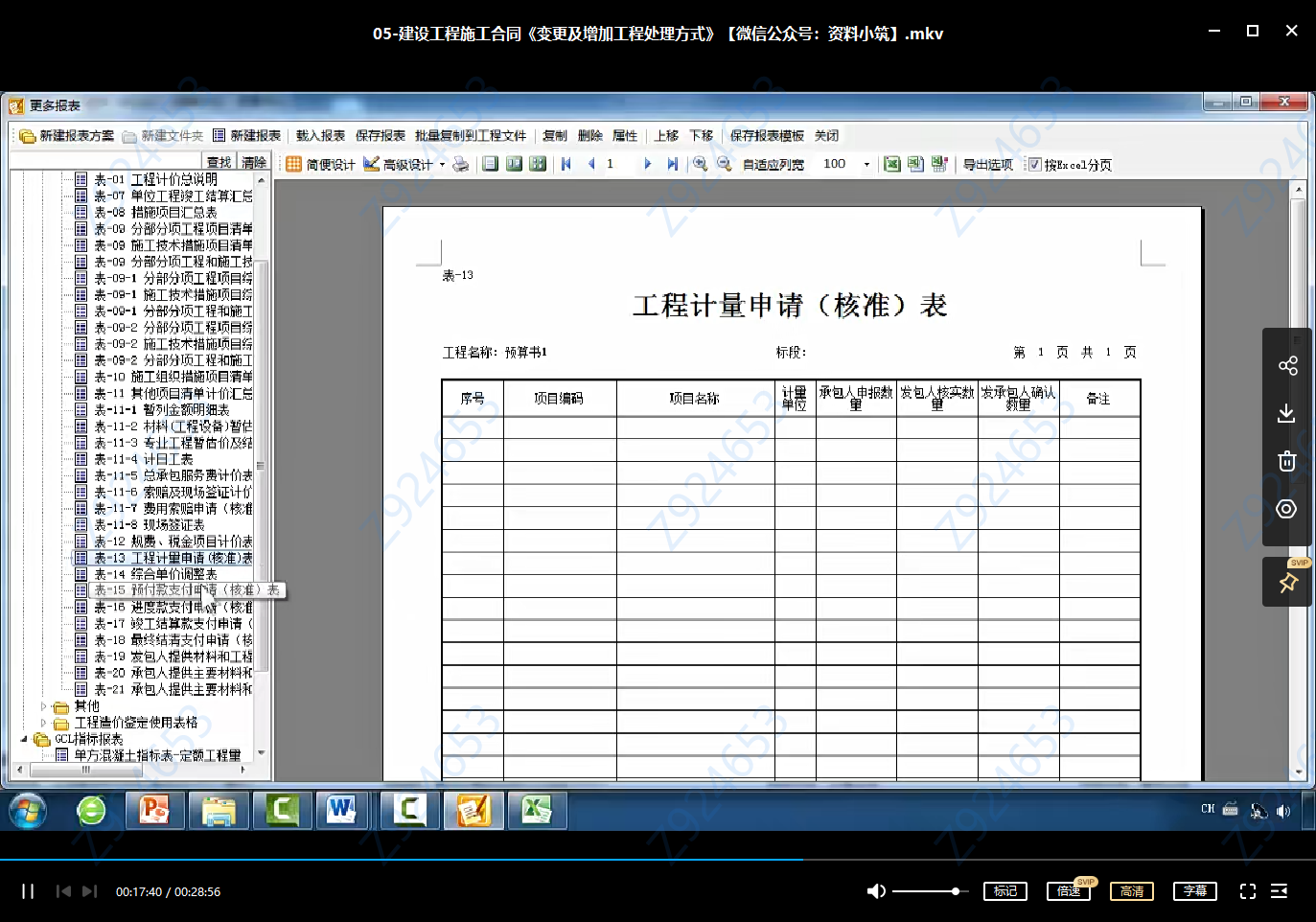Open the 高级设计 dropdown arrow
Screen dimensions: 1316x922
pyautogui.click(x=441, y=163)
